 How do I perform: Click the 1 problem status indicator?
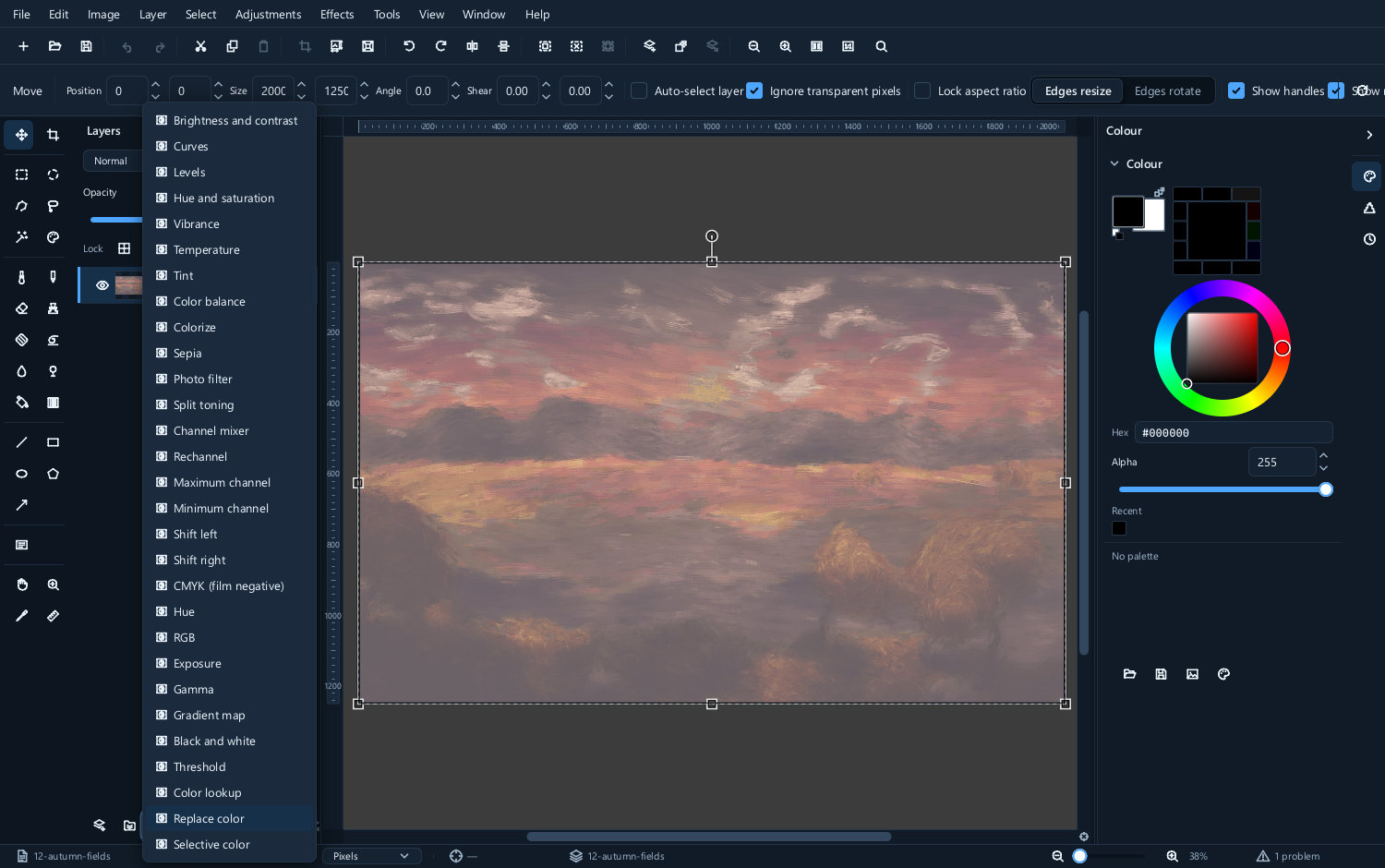click(1288, 856)
